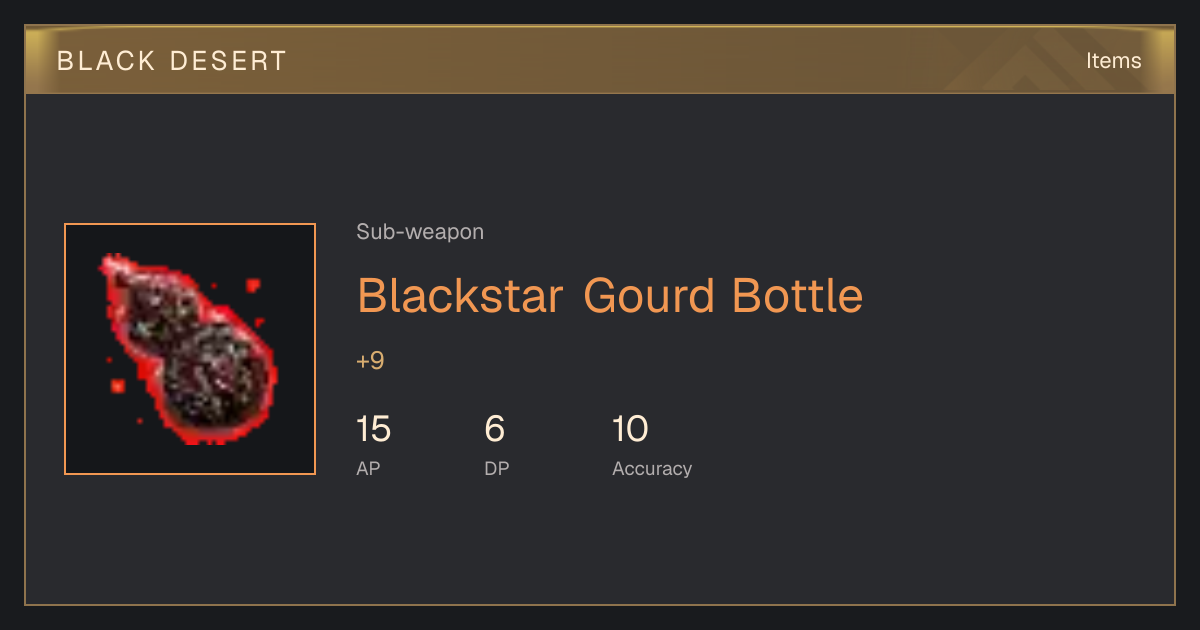Select the DP stat label

click(x=497, y=468)
